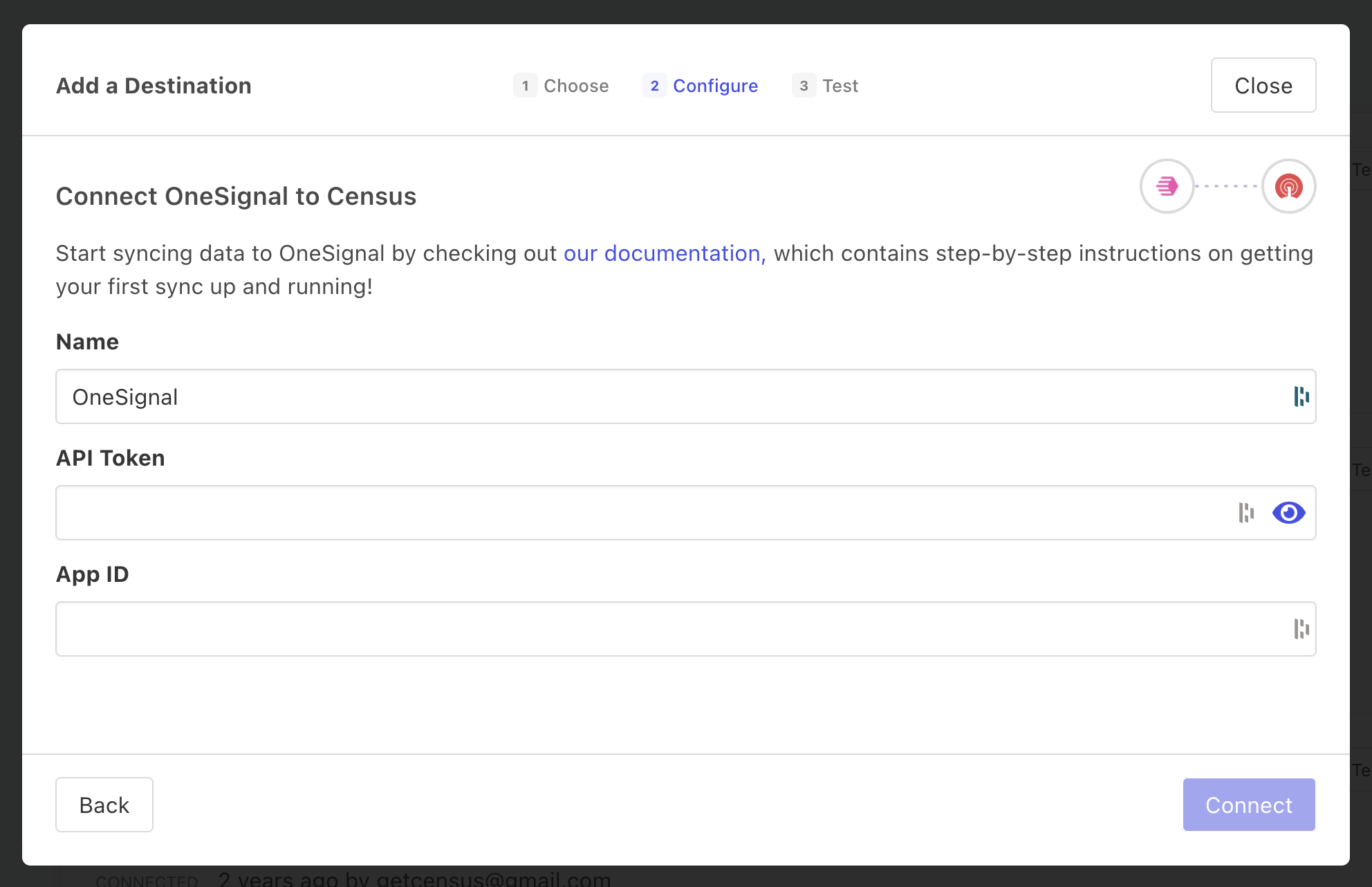
Task: Close the Add a Destination dialog
Action: (1263, 85)
